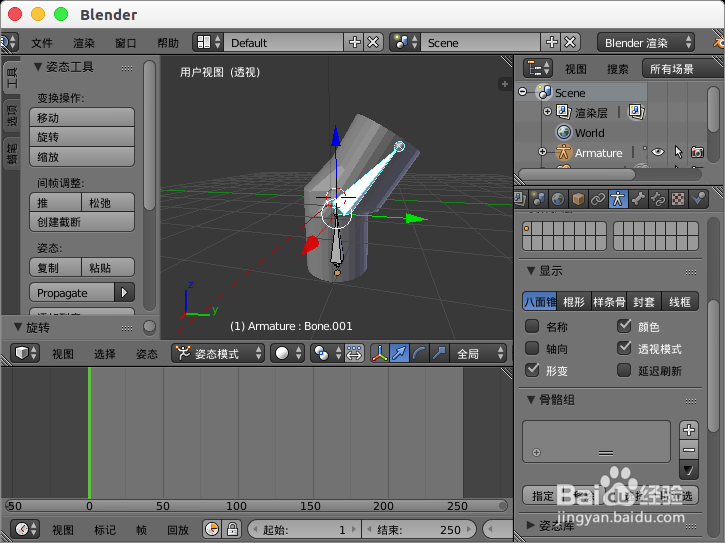Click the 结束 end frame field
Screen dimensions: 725x543
coord(419,529)
